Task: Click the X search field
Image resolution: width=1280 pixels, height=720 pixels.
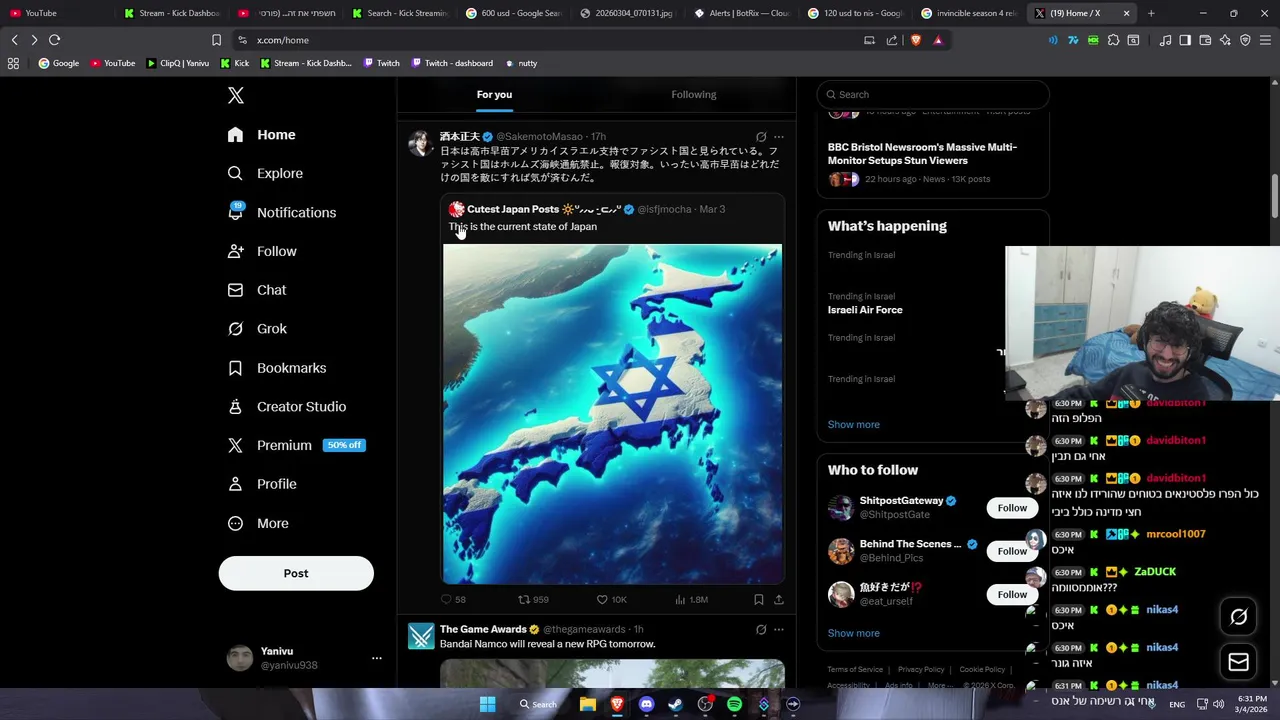Action: tap(933, 94)
